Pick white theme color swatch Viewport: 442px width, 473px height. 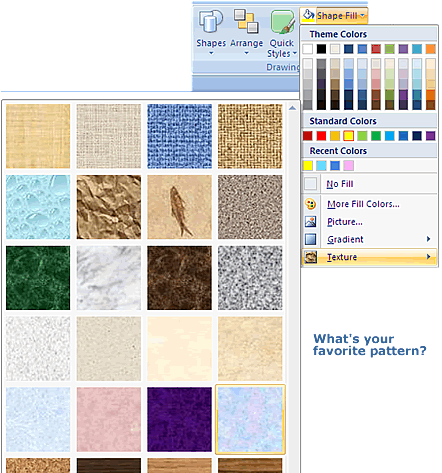(x=308, y=49)
